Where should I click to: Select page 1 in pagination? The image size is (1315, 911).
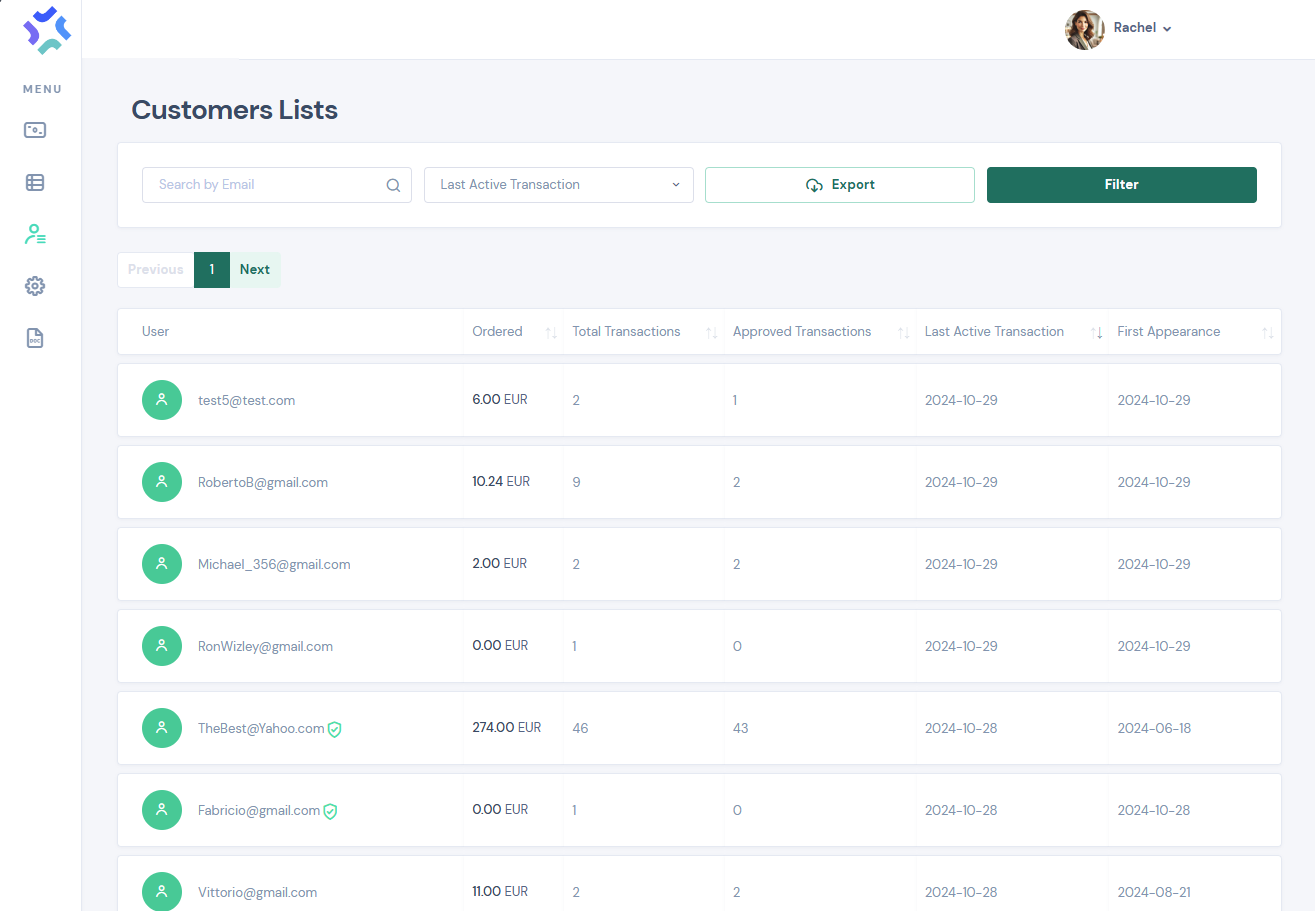click(212, 270)
